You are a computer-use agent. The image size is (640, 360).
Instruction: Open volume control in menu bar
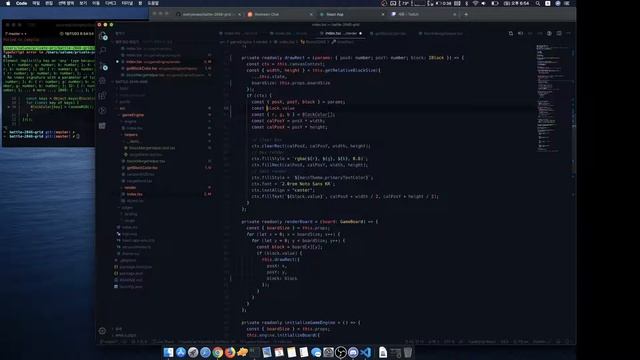point(484,3)
